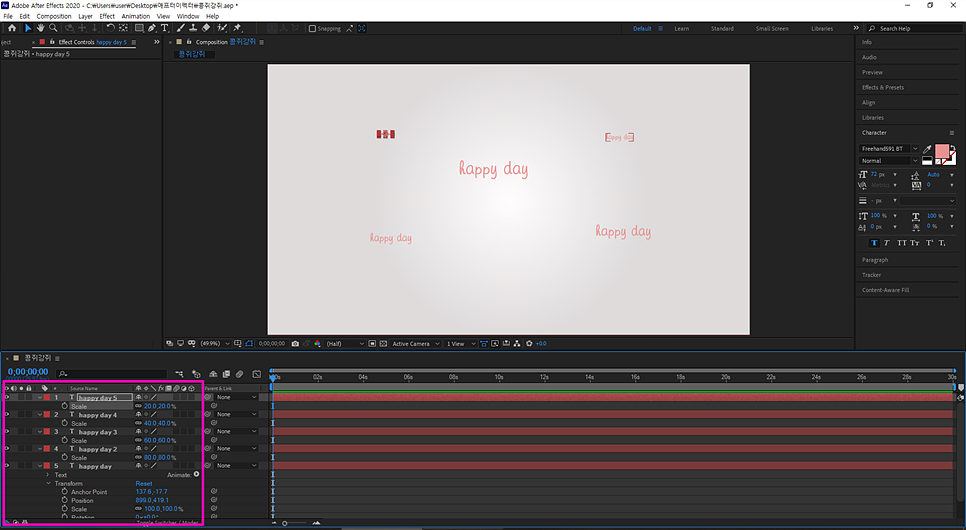Open the 1 View layout dropdown
Viewport: 966px width, 530px height.
point(461,343)
